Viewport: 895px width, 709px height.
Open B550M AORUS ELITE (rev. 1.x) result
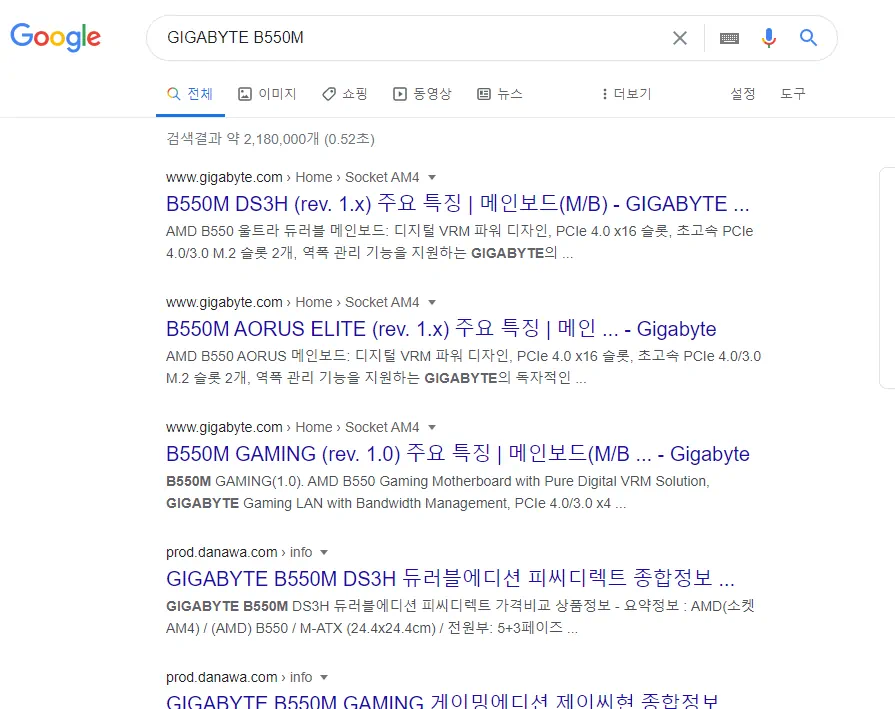coord(441,329)
